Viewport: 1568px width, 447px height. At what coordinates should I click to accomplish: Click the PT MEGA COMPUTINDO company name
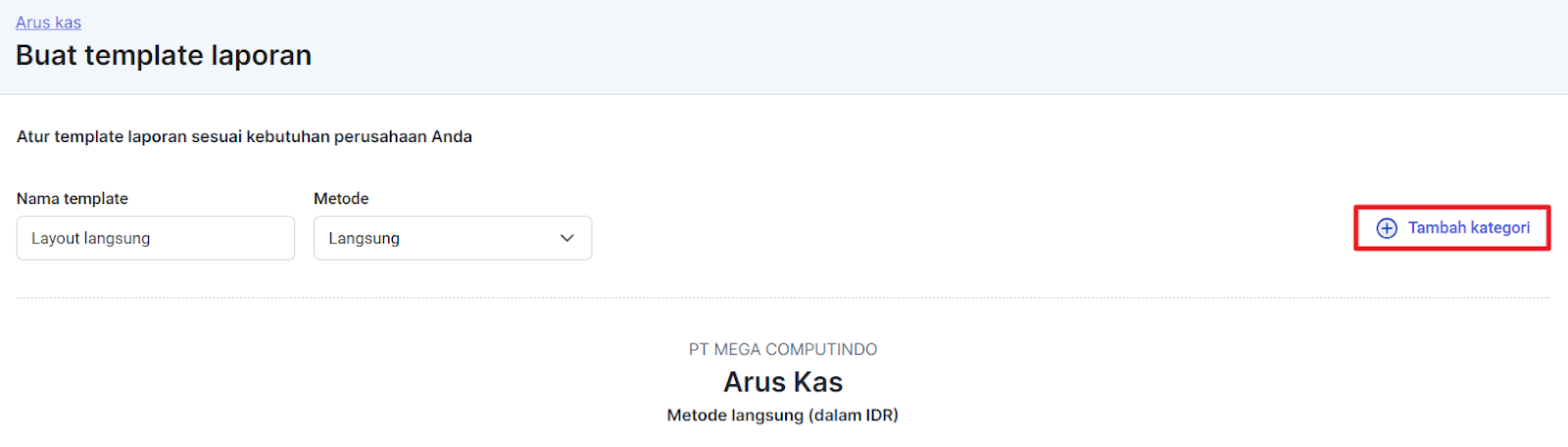(x=783, y=349)
